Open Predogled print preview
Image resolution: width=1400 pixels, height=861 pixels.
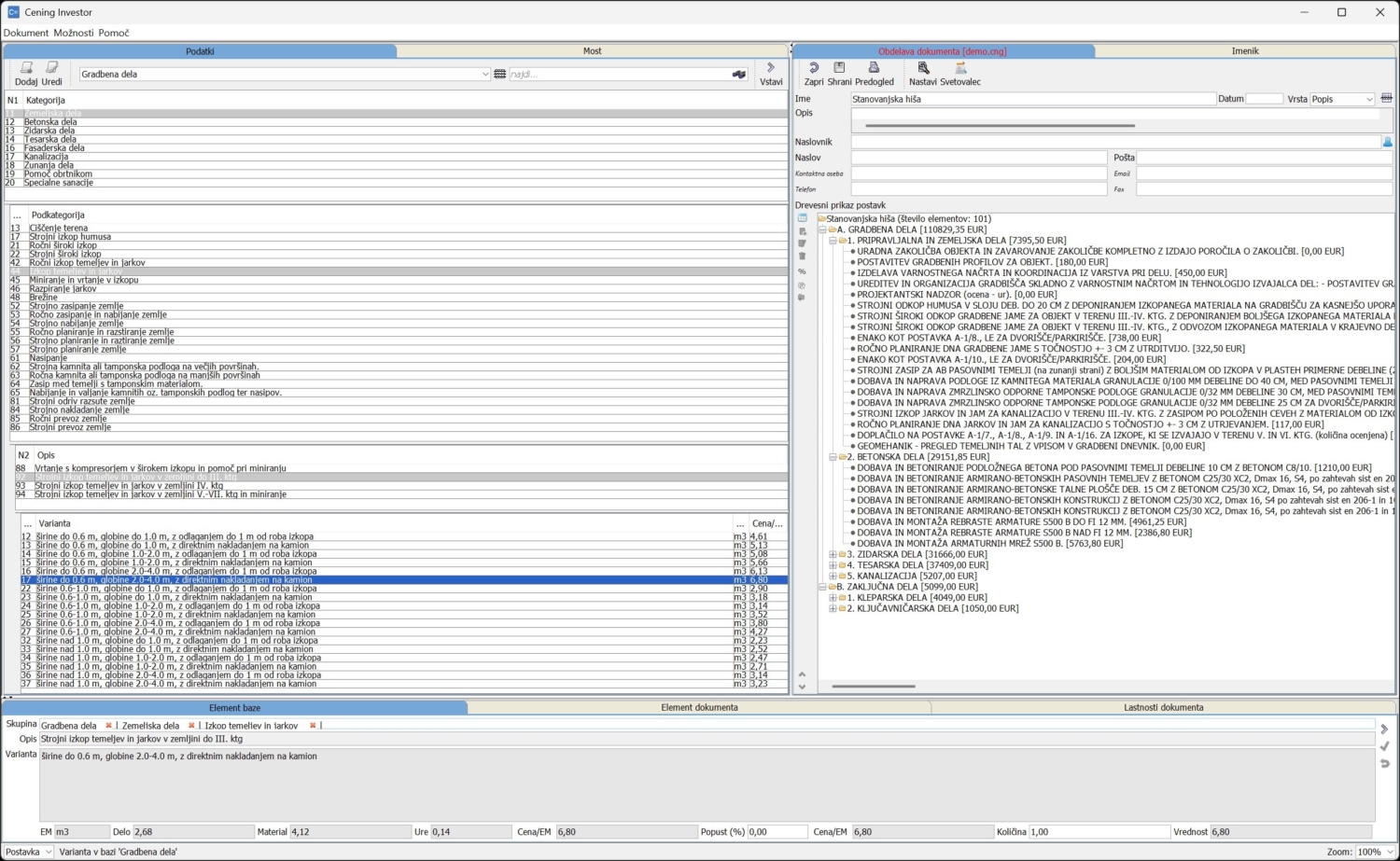pos(874,68)
